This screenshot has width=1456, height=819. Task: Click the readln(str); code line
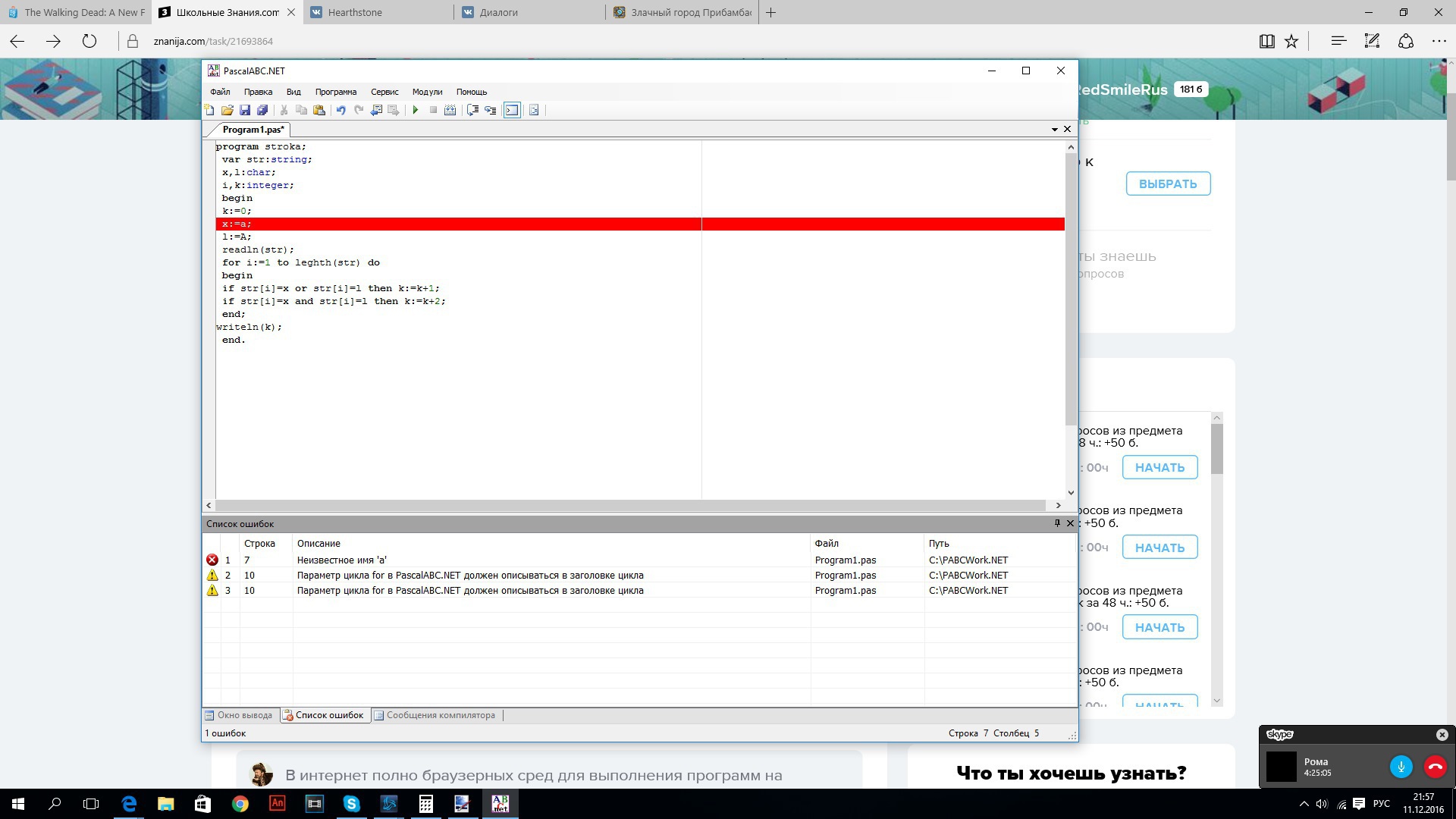(x=258, y=249)
